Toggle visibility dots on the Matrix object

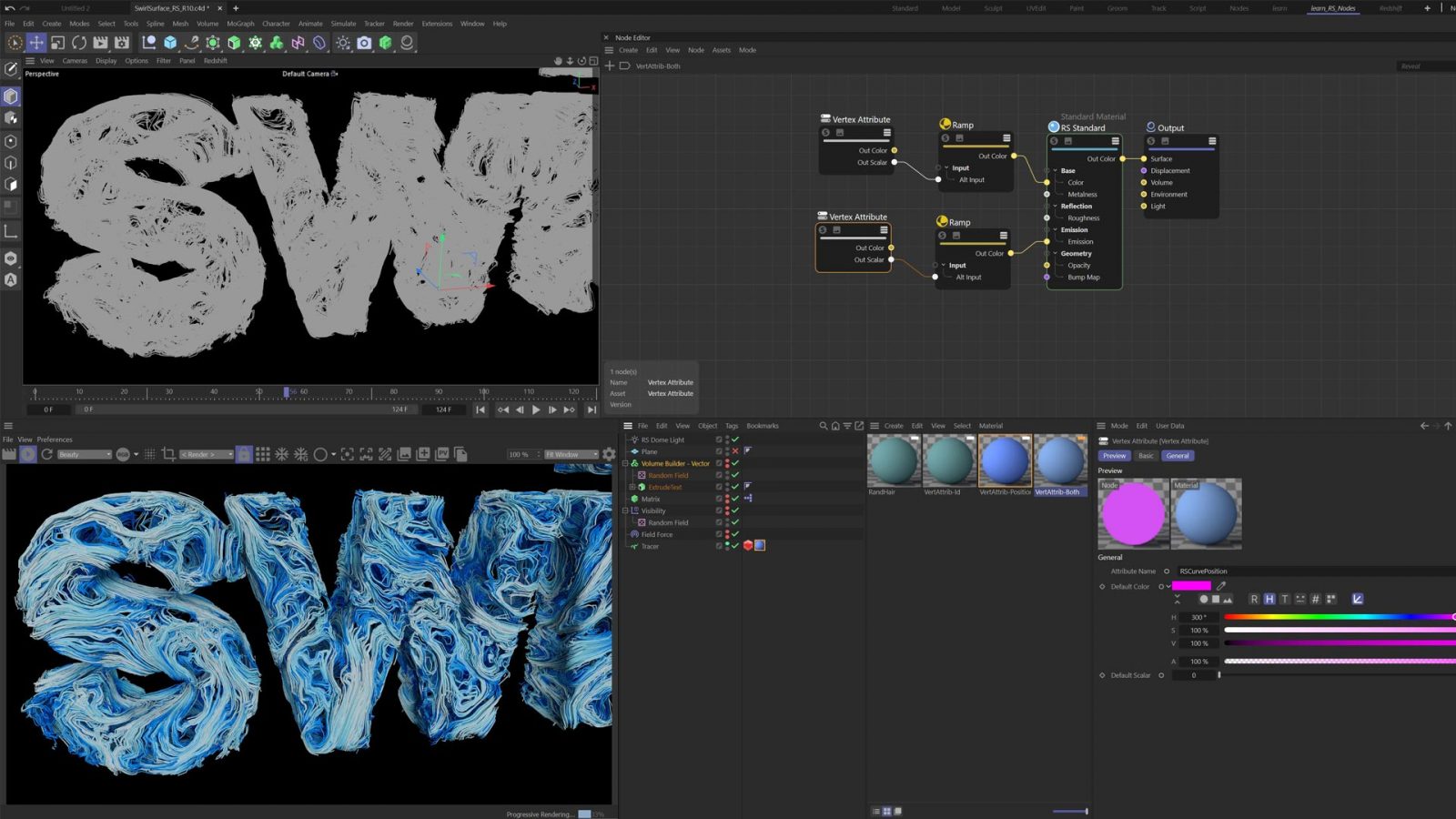[x=727, y=498]
